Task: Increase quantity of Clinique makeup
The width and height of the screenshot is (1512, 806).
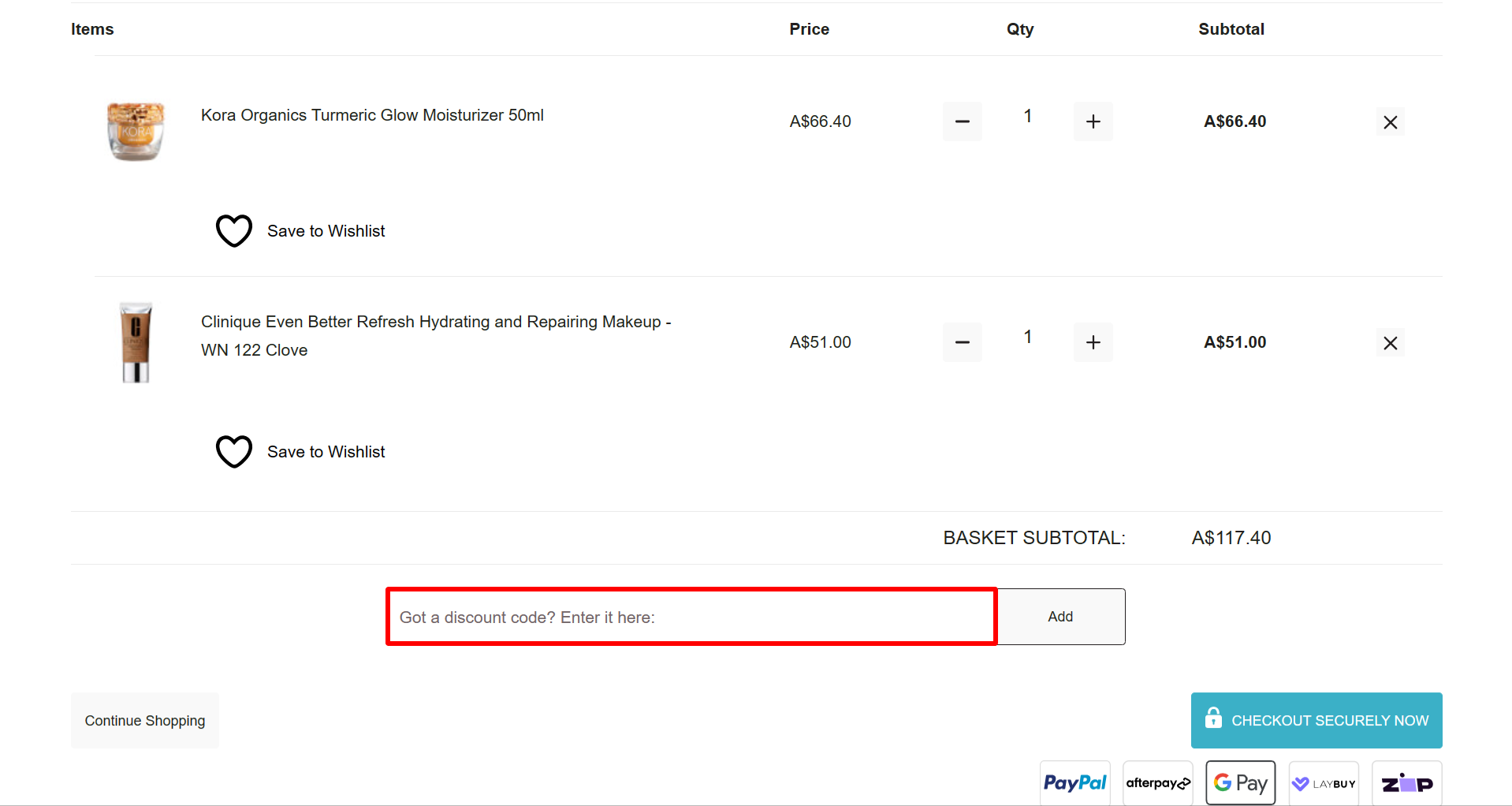Action: (1093, 341)
